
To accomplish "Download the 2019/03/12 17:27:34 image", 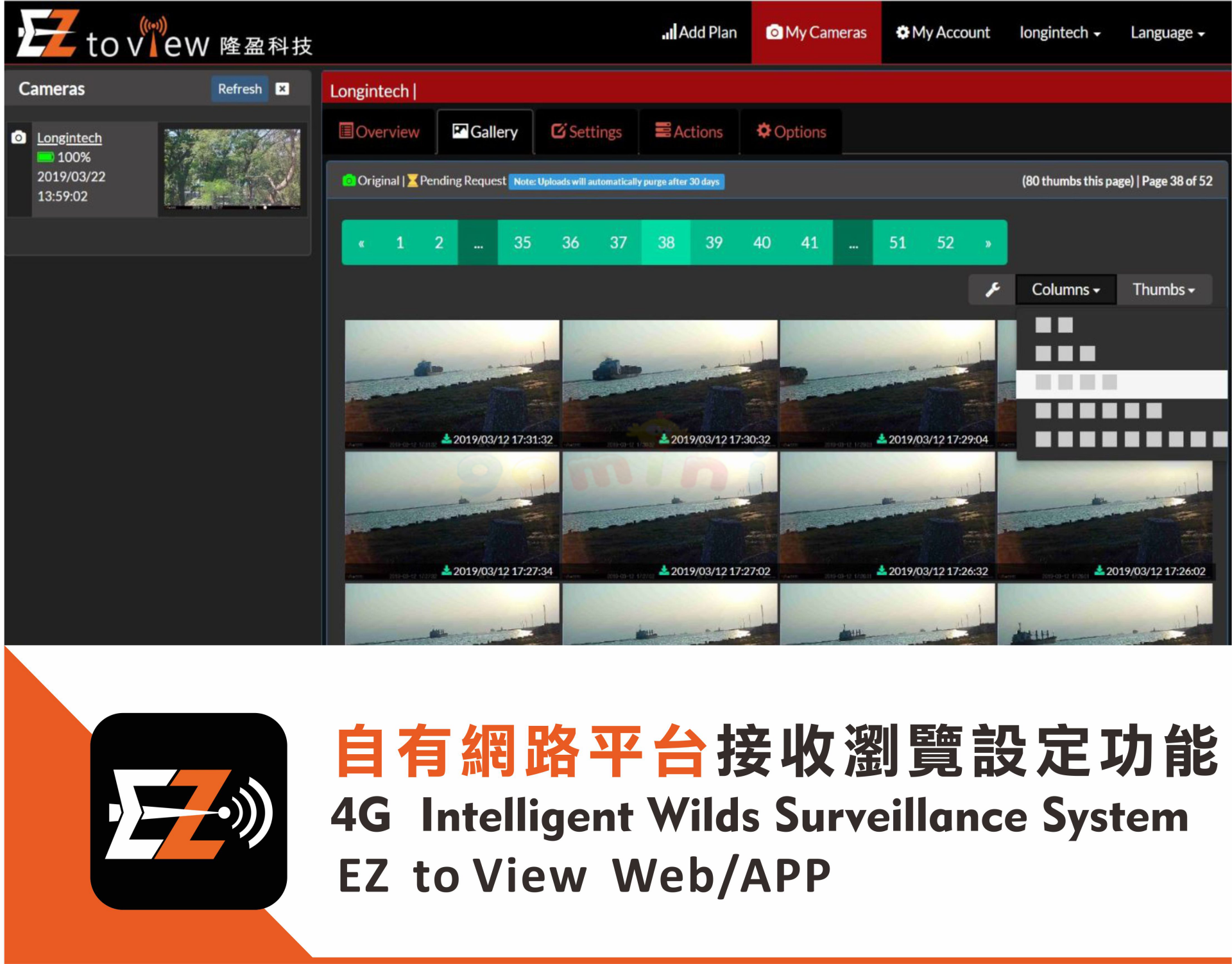I will [447, 571].
